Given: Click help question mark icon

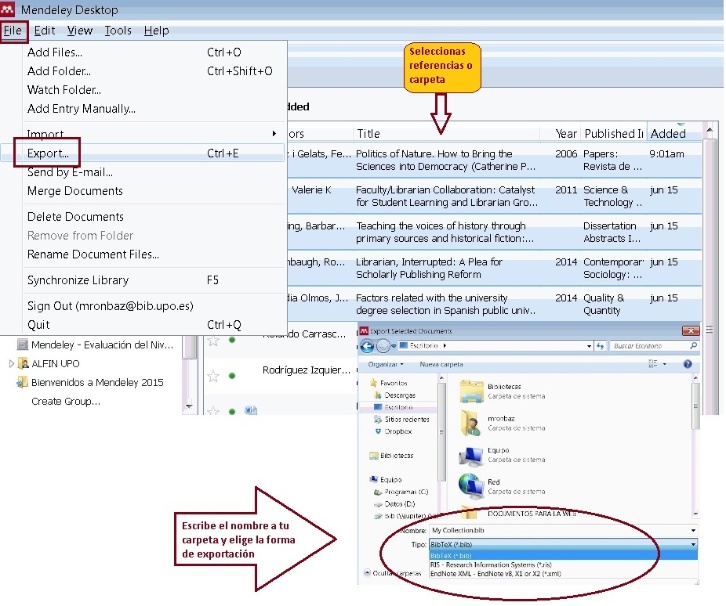Looking at the screenshot, I should [688, 364].
